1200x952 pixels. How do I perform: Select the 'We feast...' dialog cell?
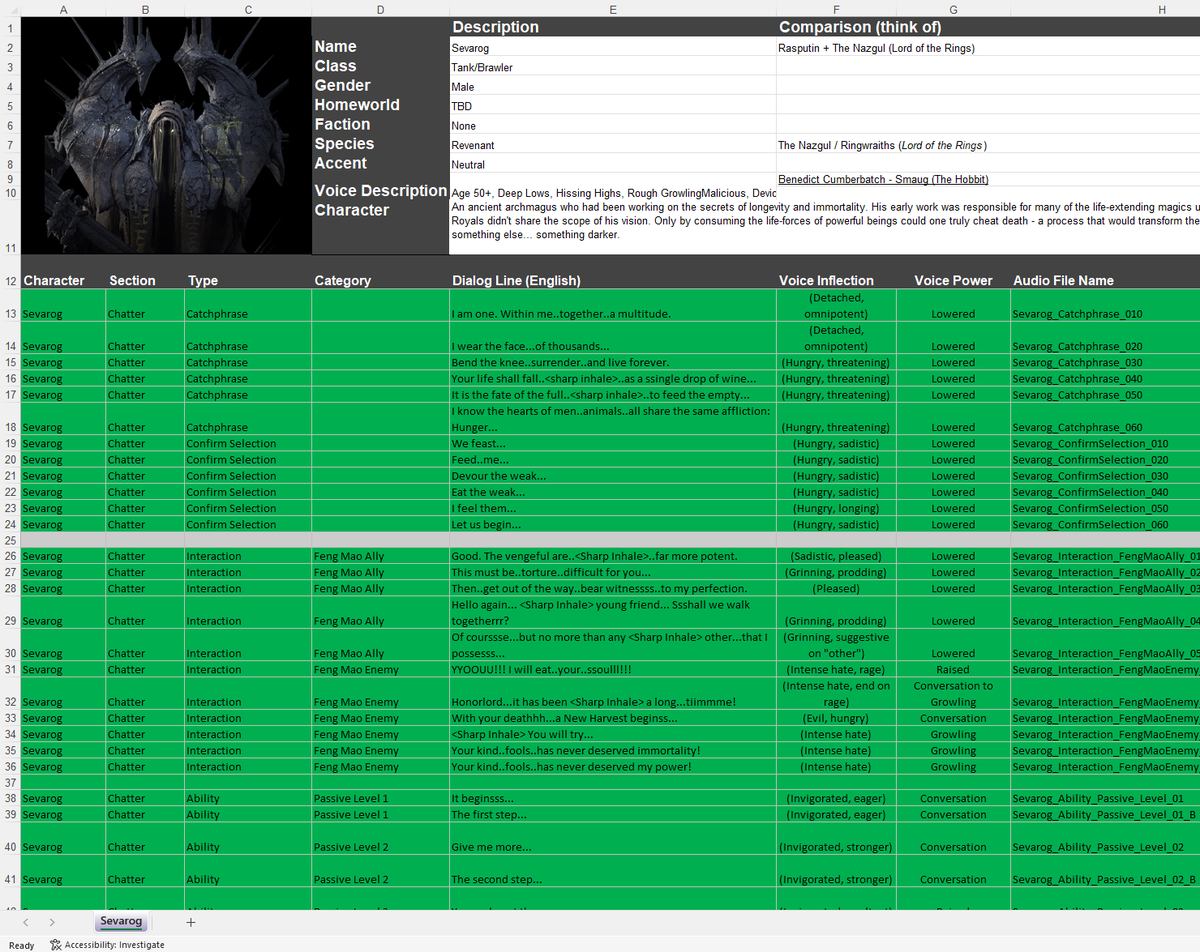612,443
